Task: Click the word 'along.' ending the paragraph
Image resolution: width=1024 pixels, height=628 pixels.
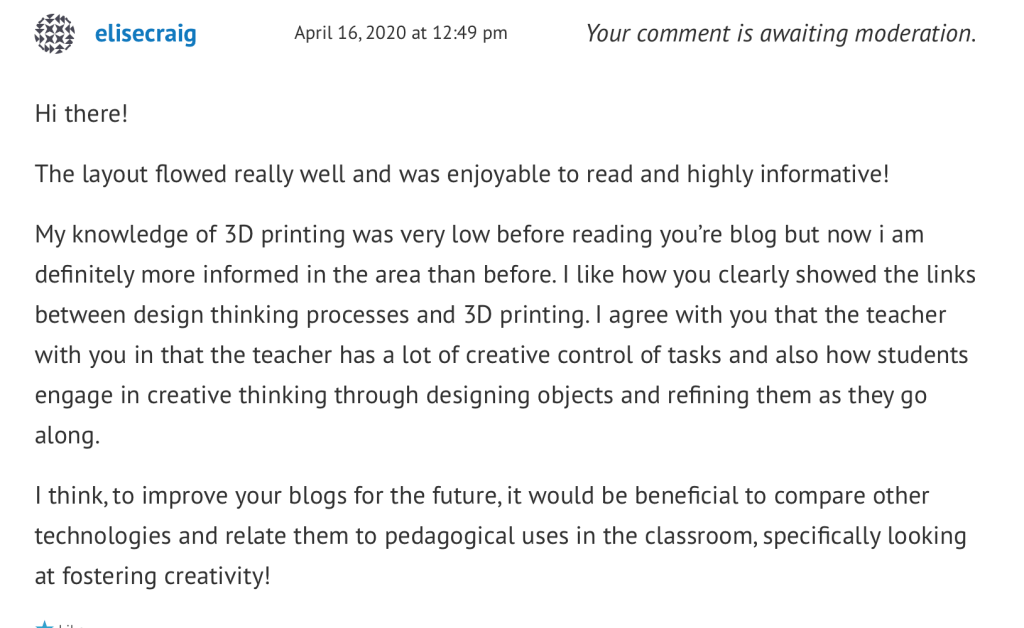Action: point(67,435)
